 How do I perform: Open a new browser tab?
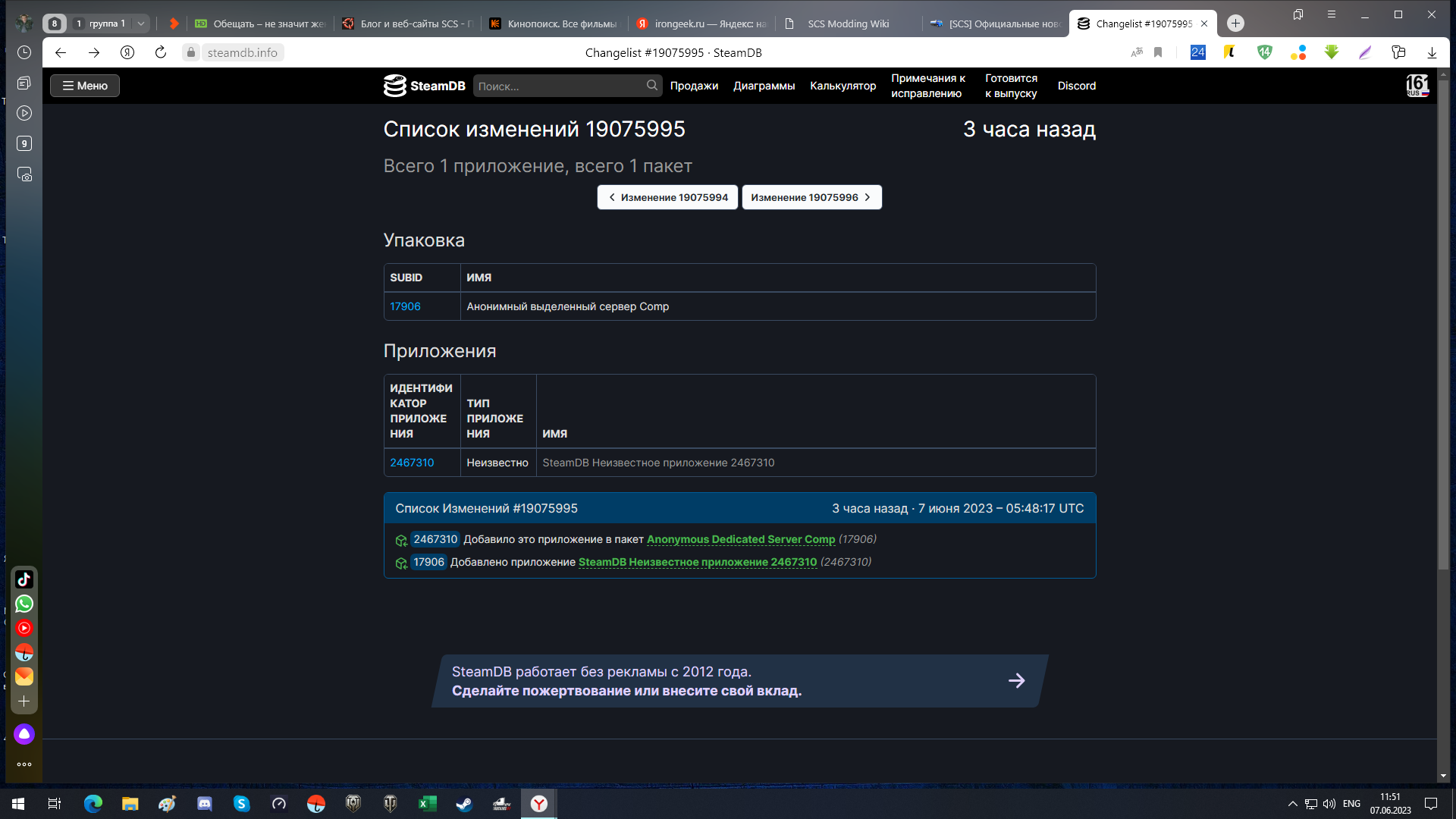point(1236,24)
